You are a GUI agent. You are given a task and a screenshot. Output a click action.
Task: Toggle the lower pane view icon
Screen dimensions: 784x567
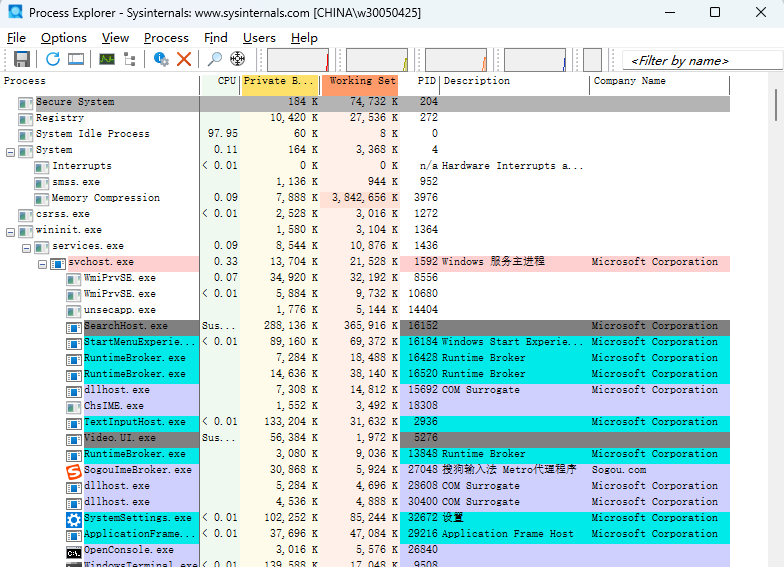pos(76,59)
